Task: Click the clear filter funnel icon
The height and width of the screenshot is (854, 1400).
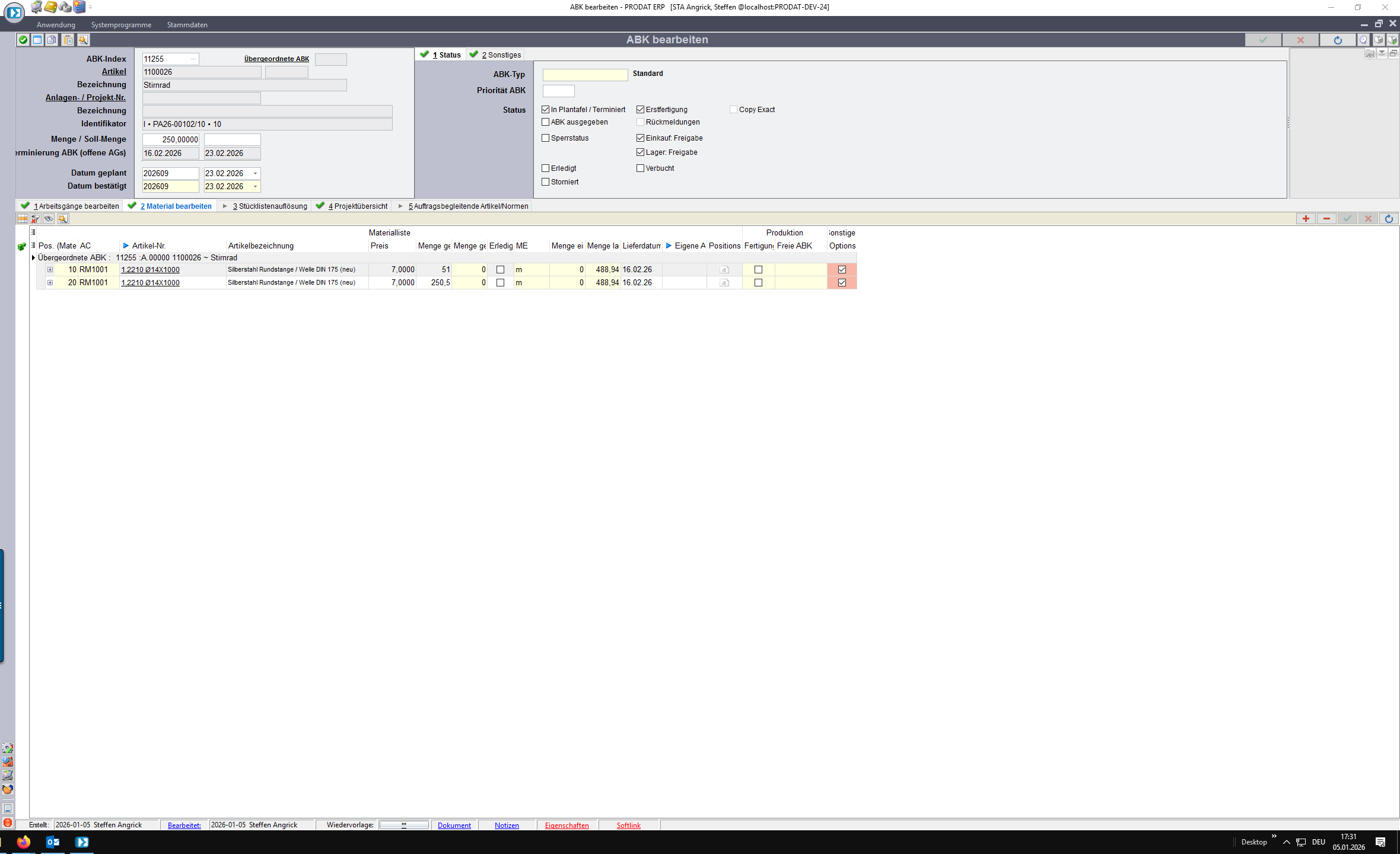Action: click(x=36, y=219)
